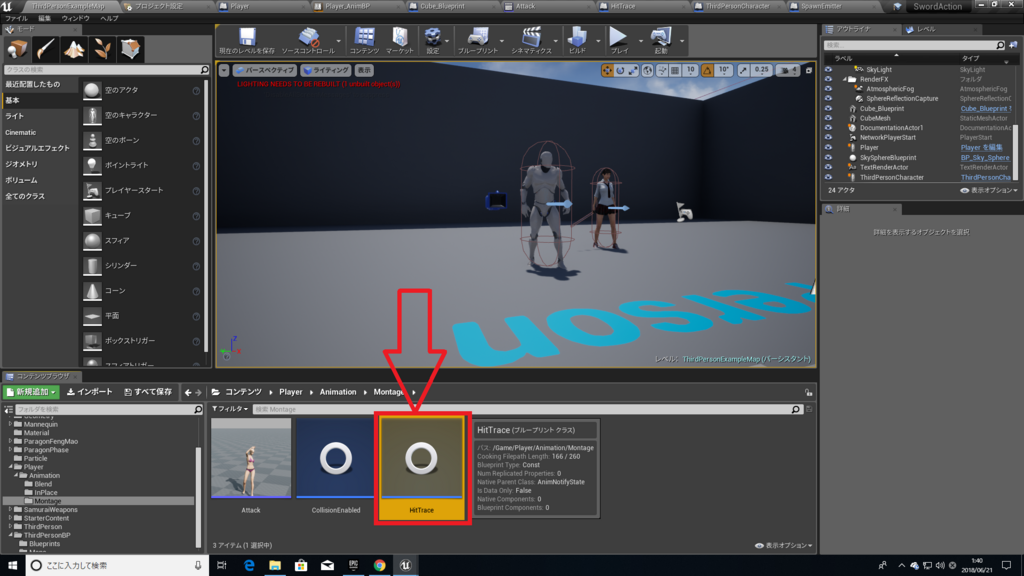Viewport: 1024px width, 576px height.
Task: Click the Save All button
Action: tap(148, 392)
